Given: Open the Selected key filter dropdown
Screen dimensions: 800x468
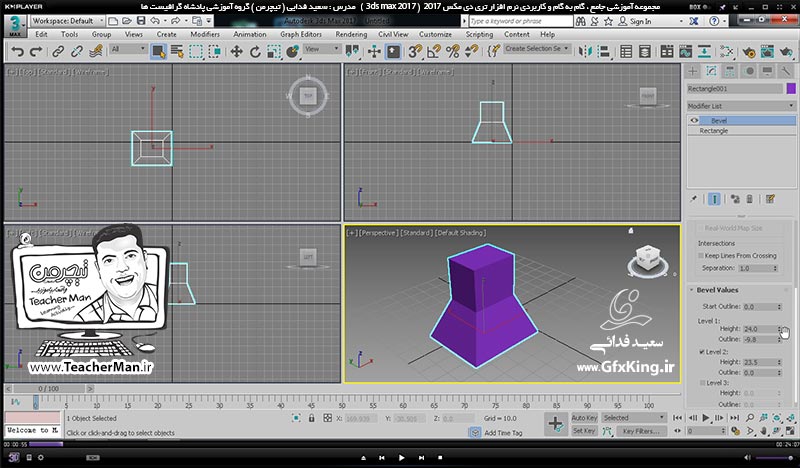Looking at the screenshot, I should point(634,417).
